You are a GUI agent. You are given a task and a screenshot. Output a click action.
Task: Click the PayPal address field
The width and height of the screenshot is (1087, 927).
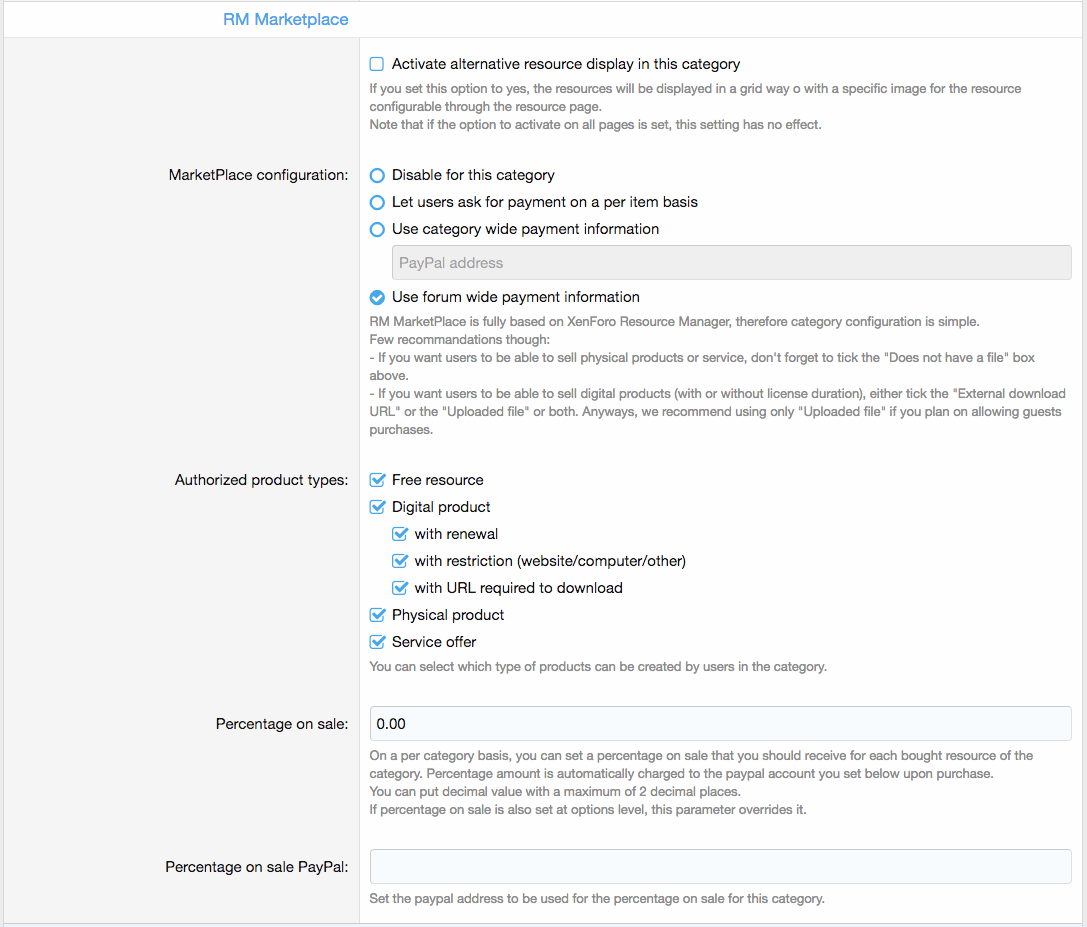(731, 263)
